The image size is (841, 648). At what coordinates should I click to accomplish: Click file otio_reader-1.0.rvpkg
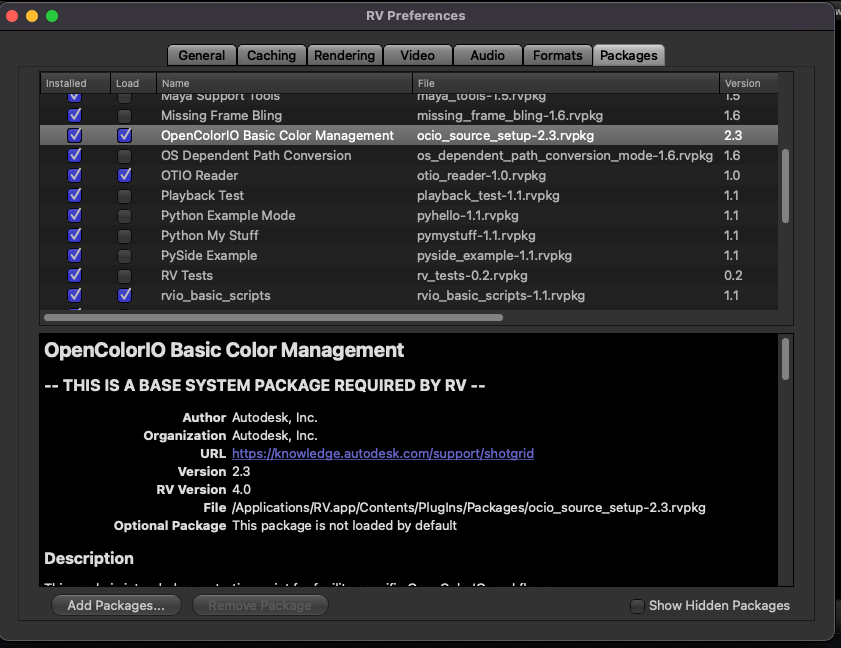click(x=482, y=175)
